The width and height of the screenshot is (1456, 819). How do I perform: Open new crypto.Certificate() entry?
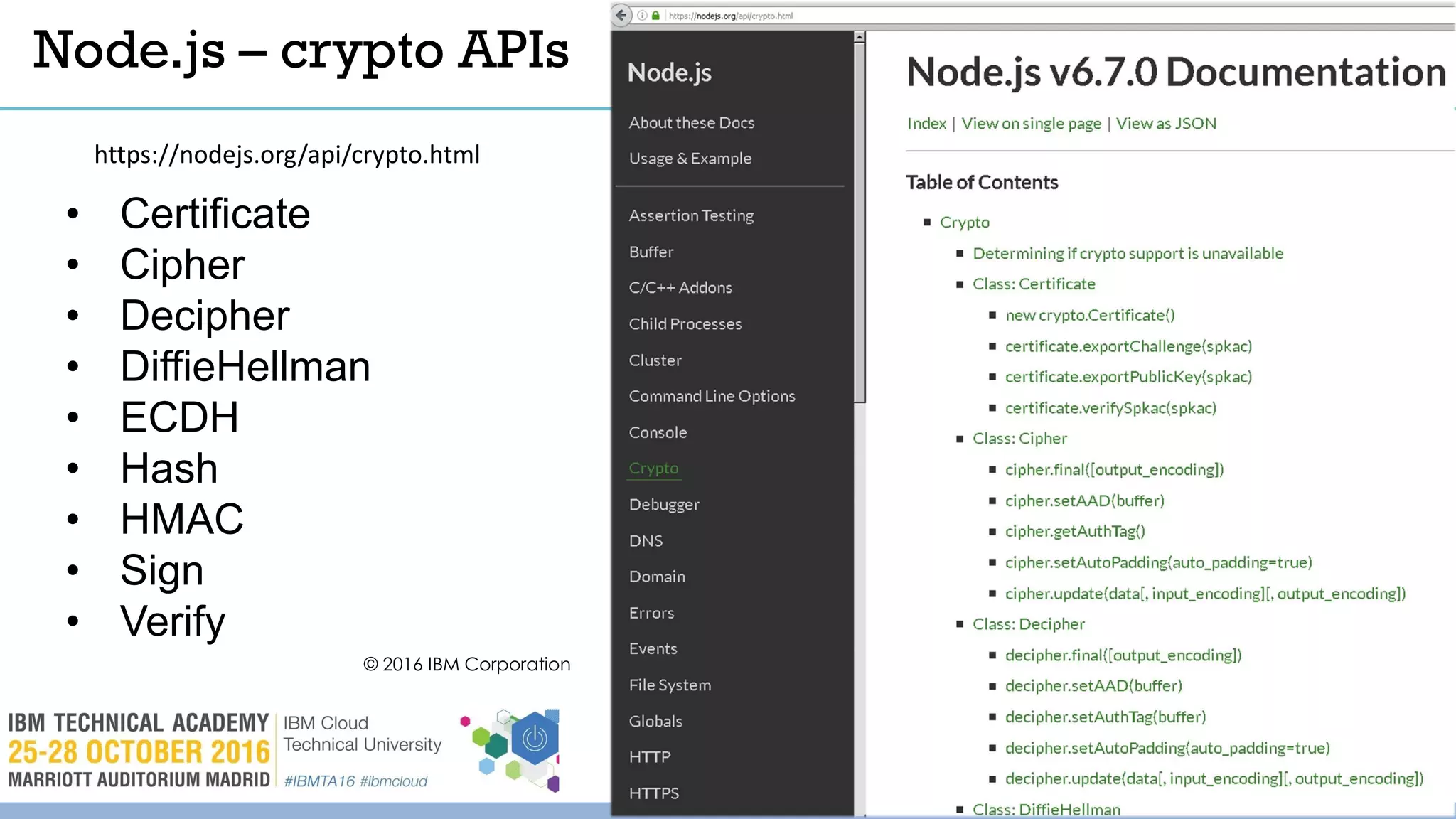pyautogui.click(x=1090, y=316)
